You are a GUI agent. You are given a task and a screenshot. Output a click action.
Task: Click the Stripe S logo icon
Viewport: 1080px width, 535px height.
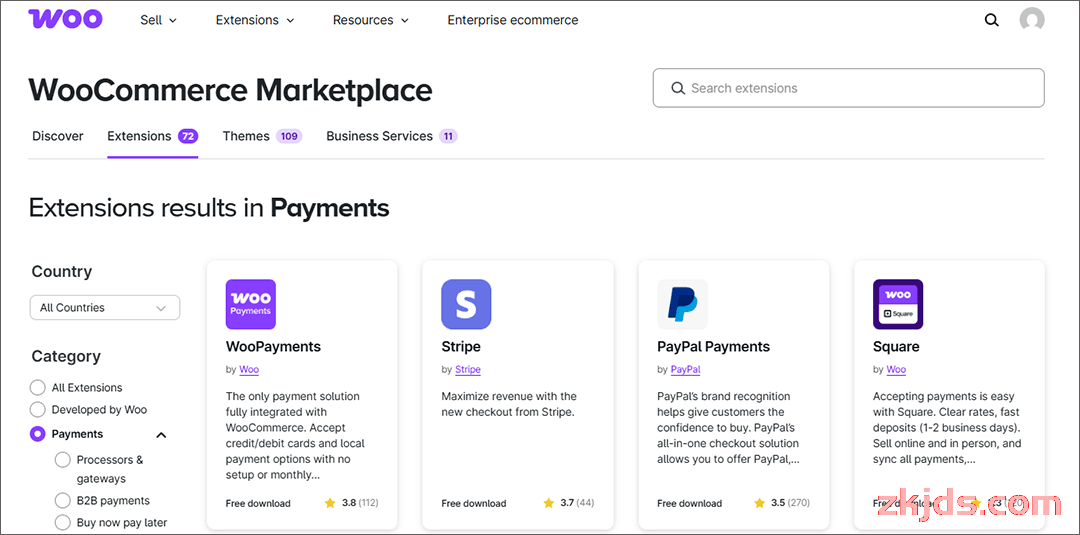point(466,304)
